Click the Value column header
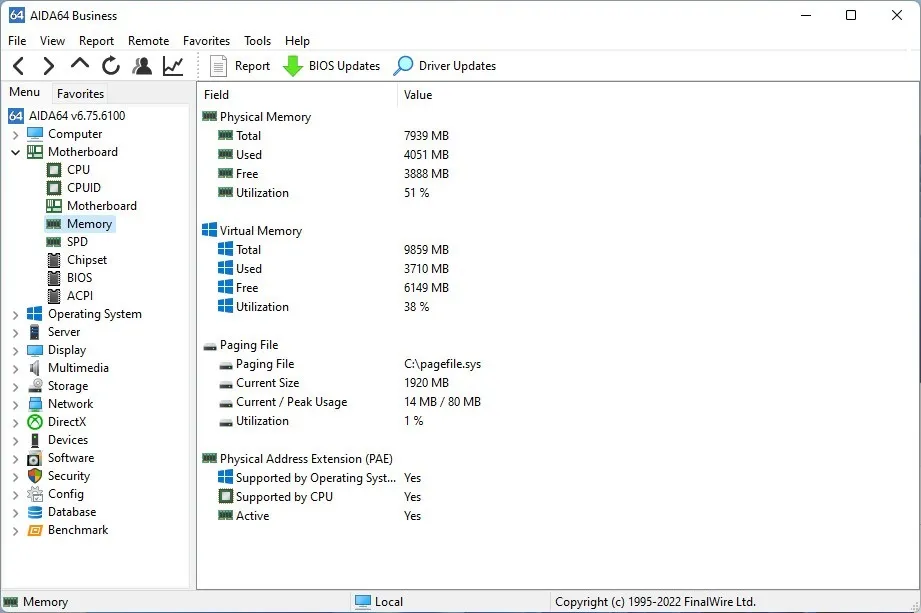The height and width of the screenshot is (613, 921). pyautogui.click(x=417, y=95)
